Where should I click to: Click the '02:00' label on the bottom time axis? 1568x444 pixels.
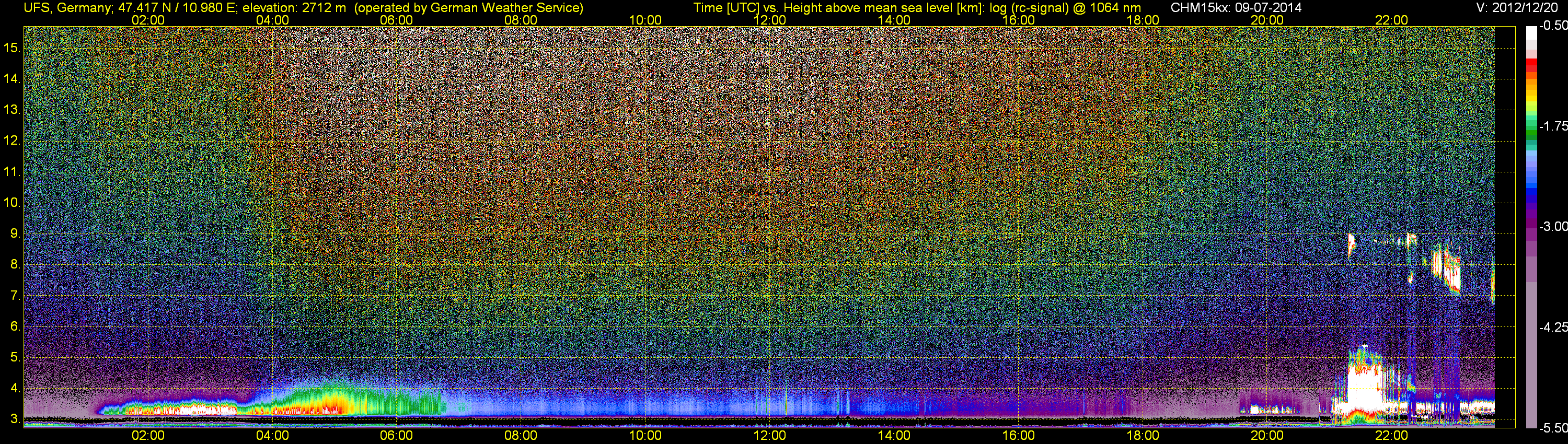[148, 436]
